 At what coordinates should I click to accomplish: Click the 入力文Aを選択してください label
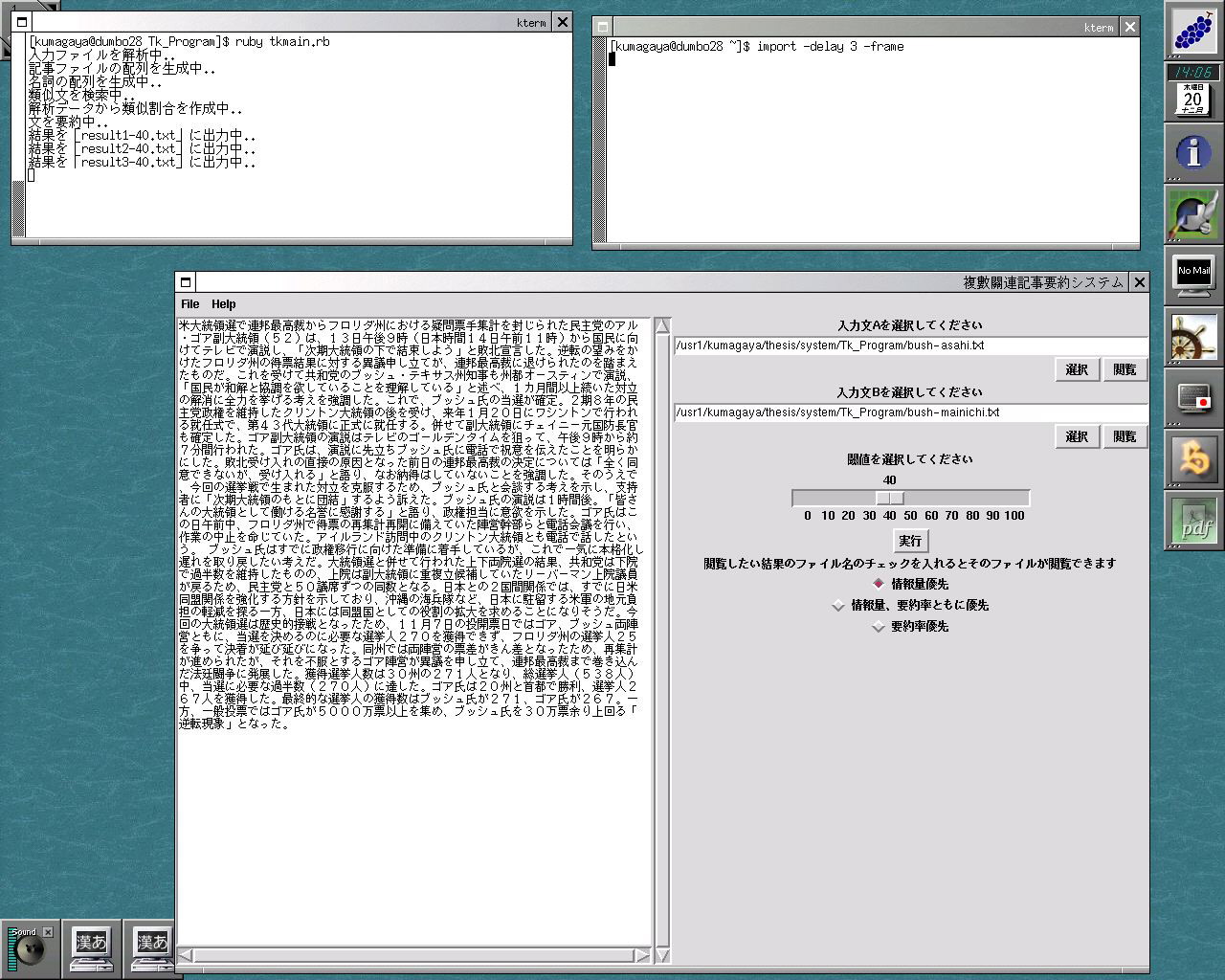coord(910,325)
